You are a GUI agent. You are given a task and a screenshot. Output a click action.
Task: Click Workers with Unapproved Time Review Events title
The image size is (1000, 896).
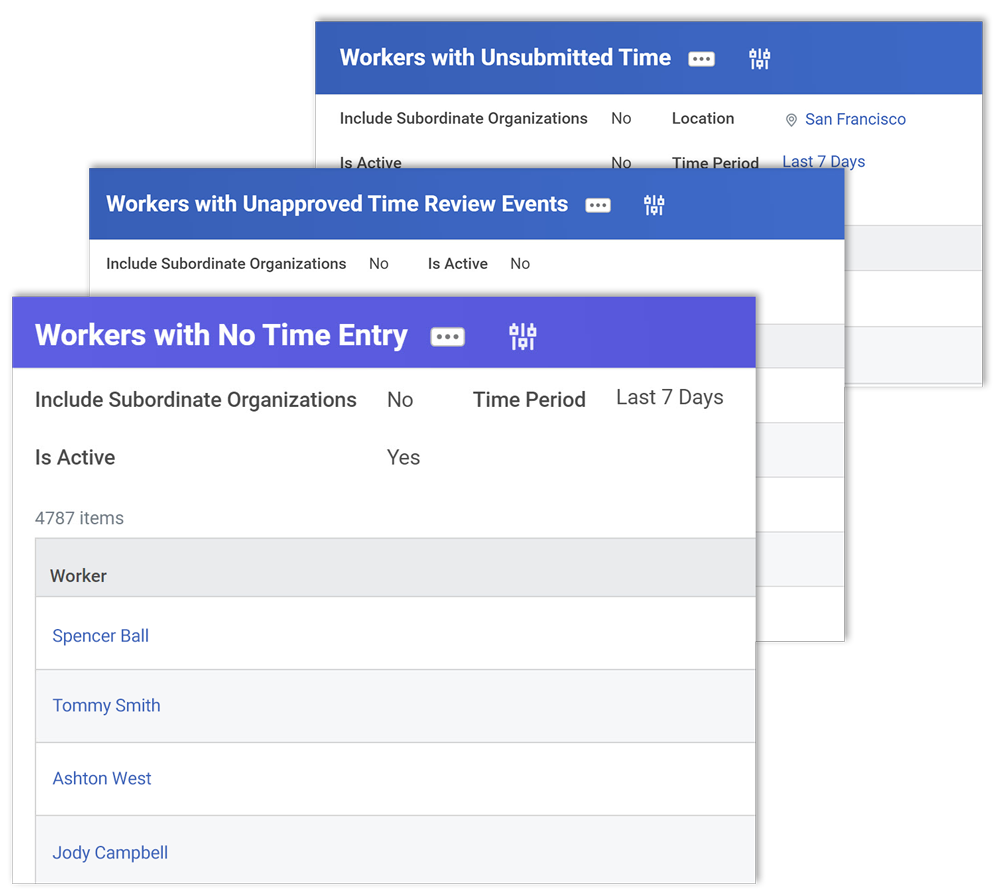[x=337, y=204]
